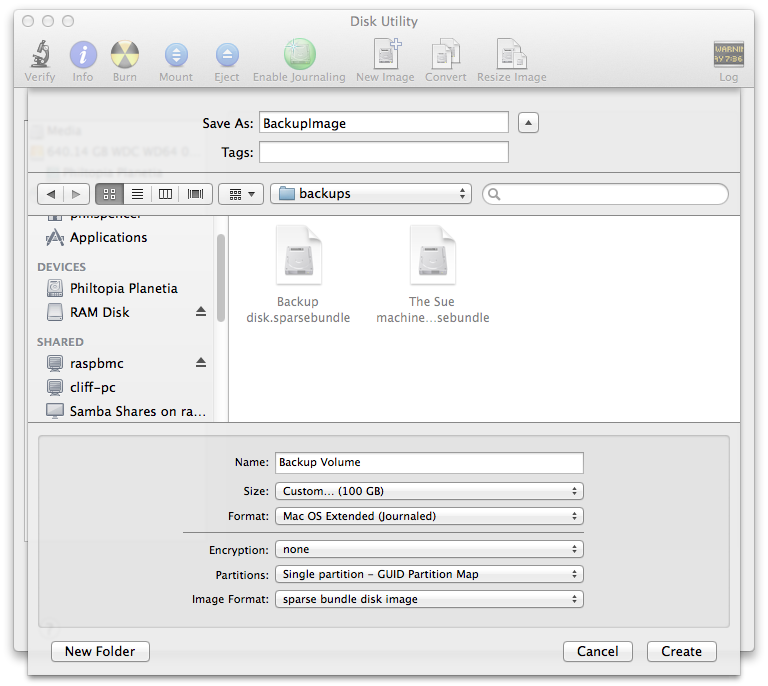Open the Partitions dropdown
This screenshot has width=768, height=686.
pos(429,574)
